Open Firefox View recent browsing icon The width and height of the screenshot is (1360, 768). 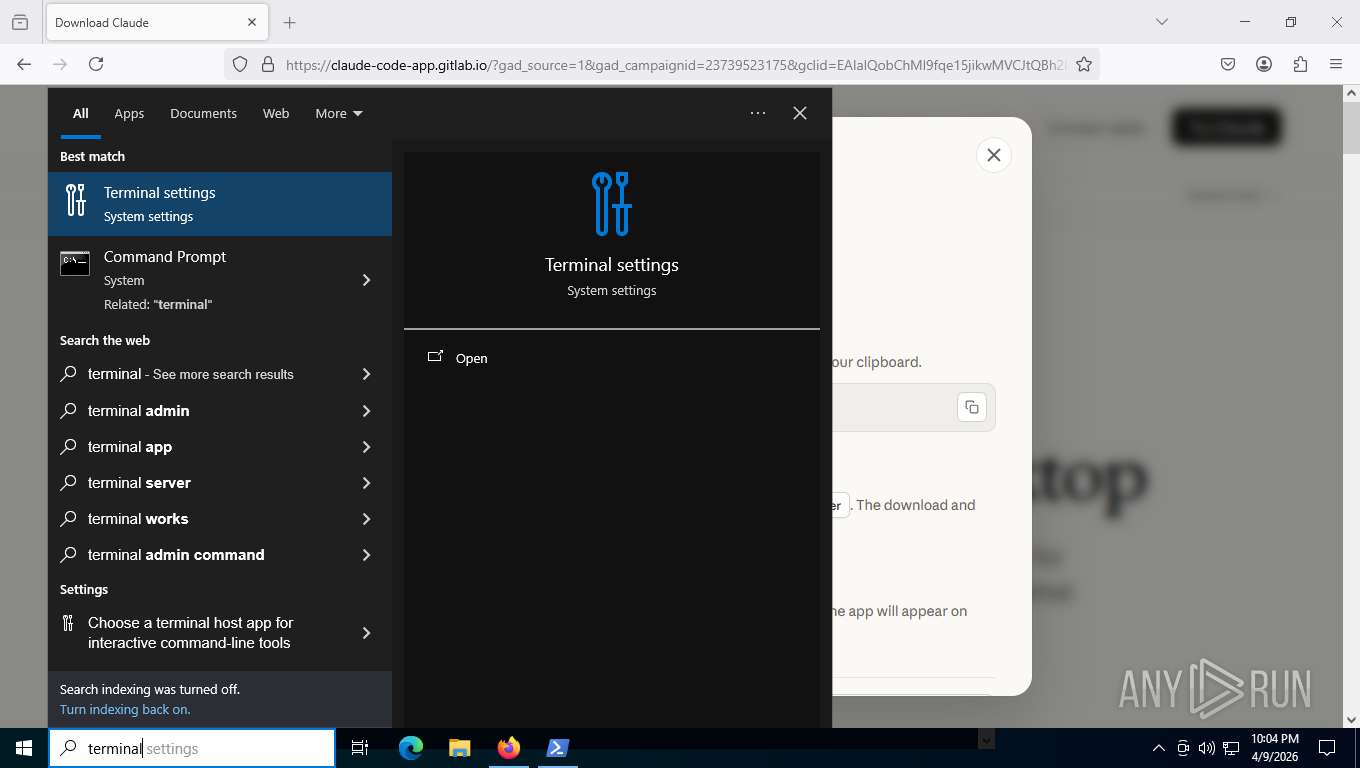coord(20,22)
